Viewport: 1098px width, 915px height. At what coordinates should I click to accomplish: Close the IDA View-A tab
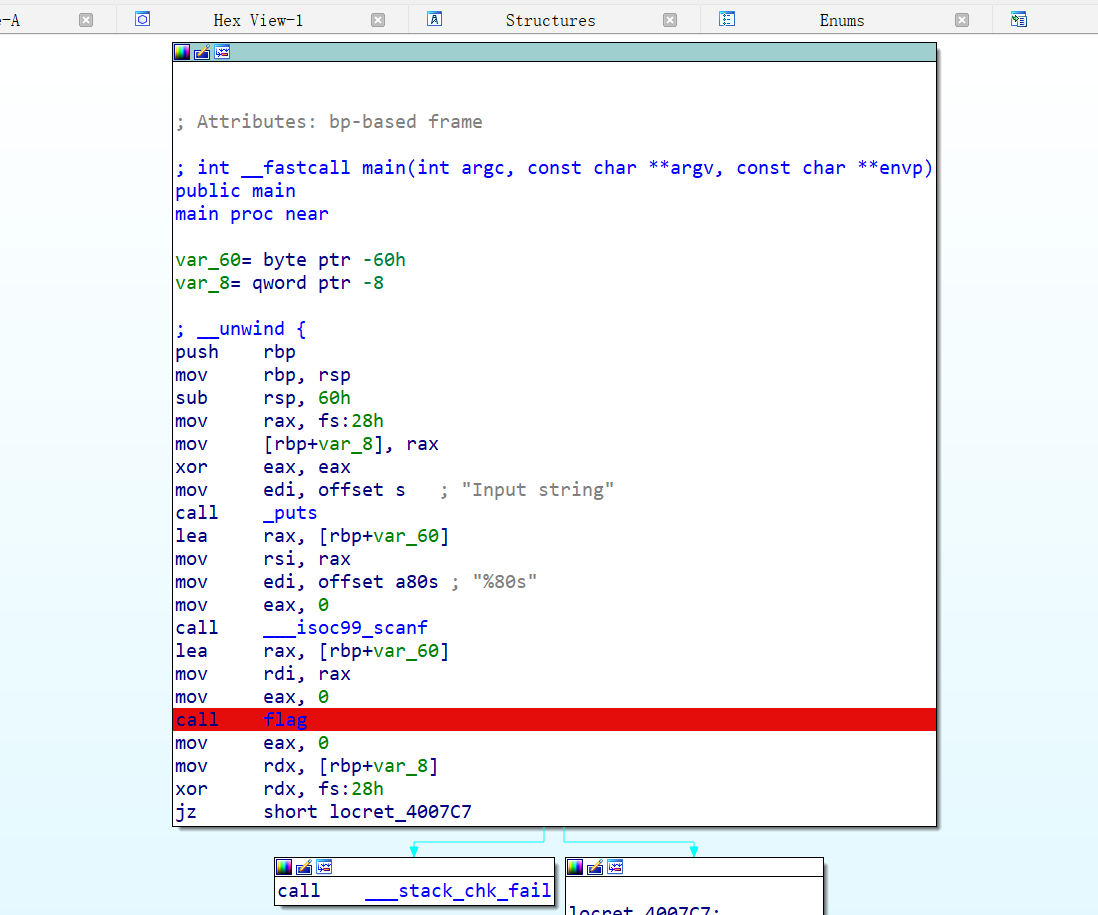click(x=86, y=20)
